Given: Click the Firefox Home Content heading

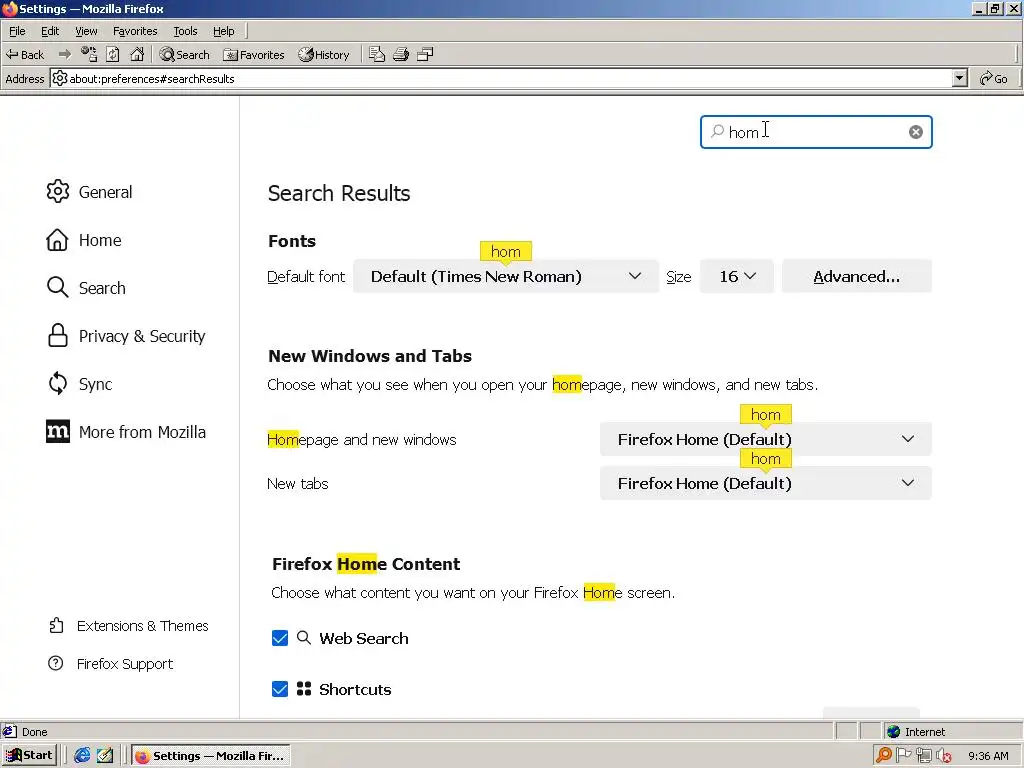Looking at the screenshot, I should point(366,564).
